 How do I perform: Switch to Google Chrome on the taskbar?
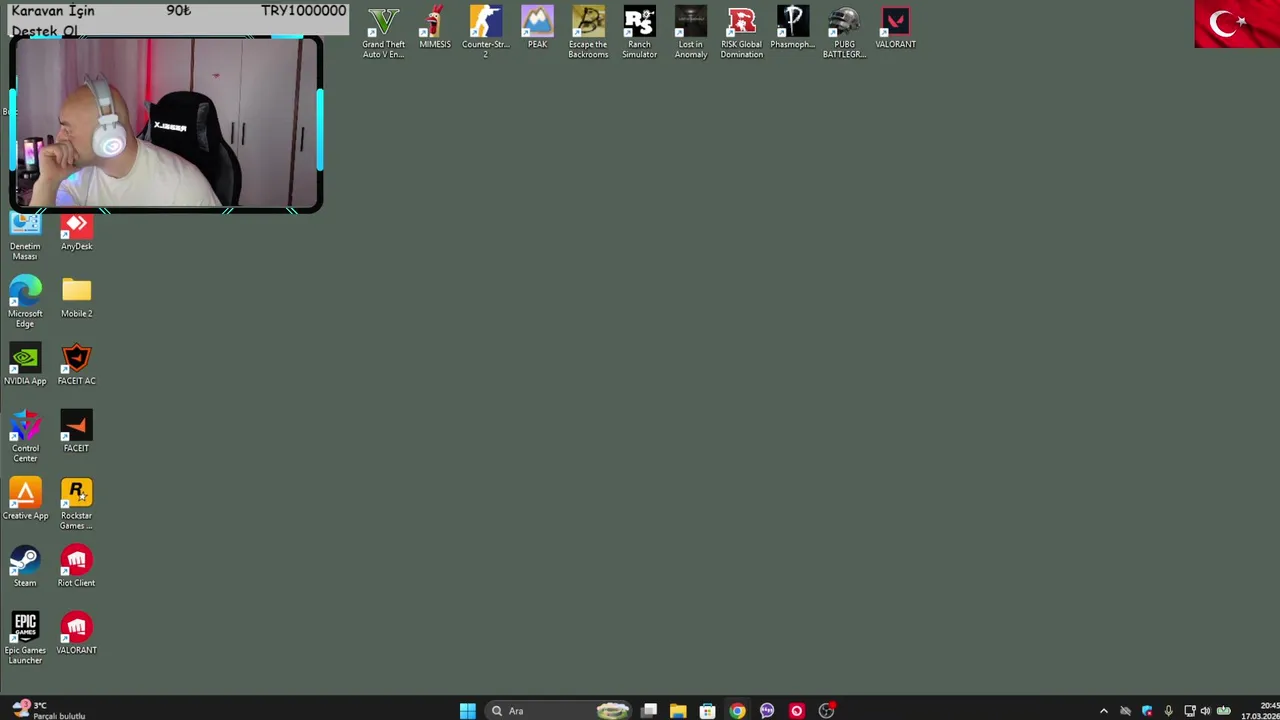737,711
